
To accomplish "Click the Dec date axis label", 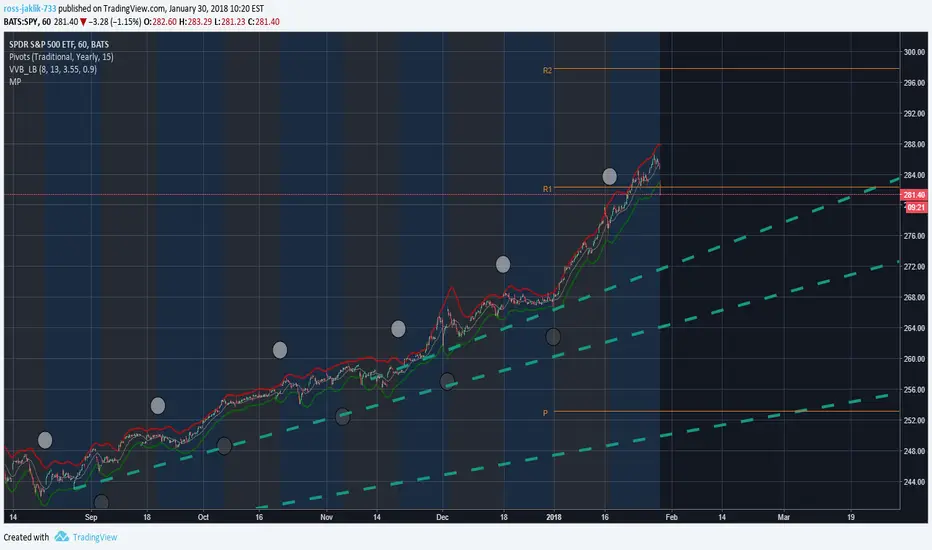I will tap(442, 517).
